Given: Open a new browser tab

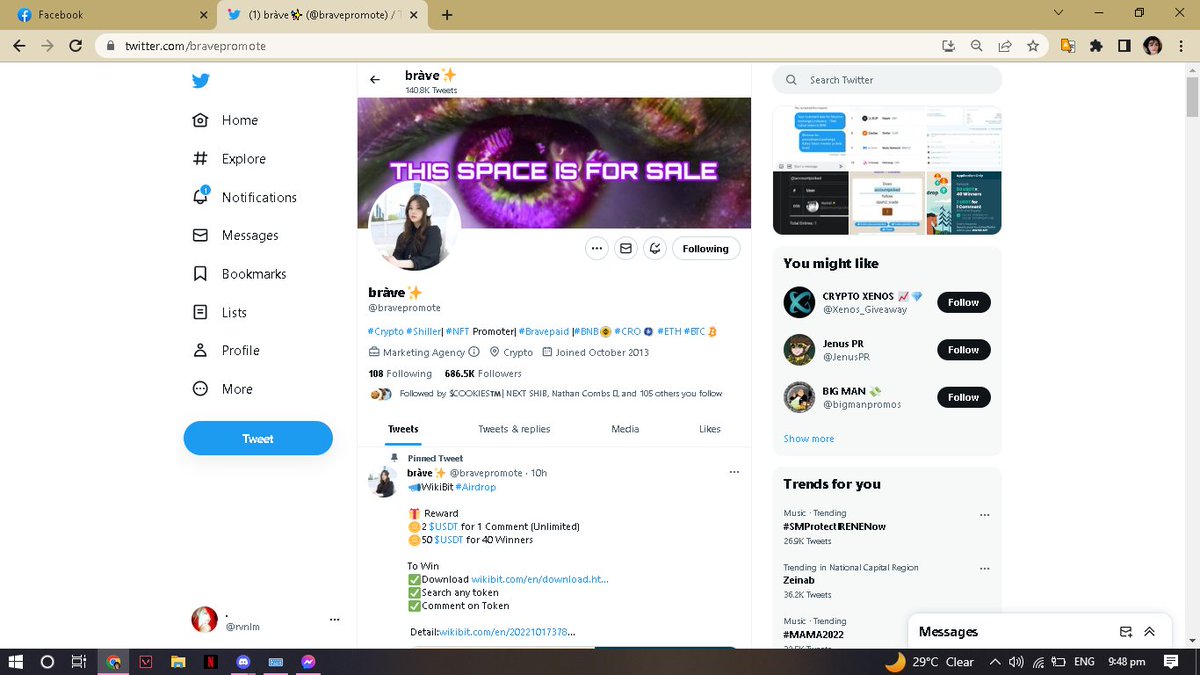Looking at the screenshot, I should point(447,15).
